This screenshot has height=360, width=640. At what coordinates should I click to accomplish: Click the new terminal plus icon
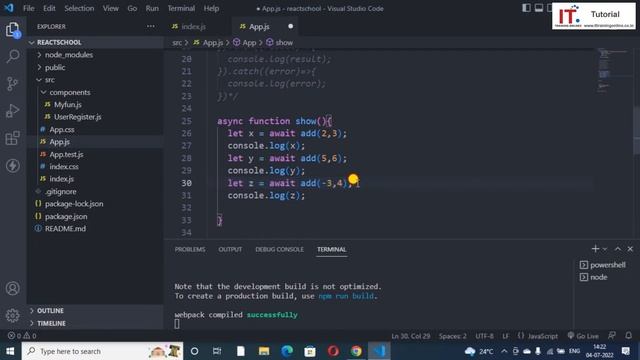tap(595, 249)
